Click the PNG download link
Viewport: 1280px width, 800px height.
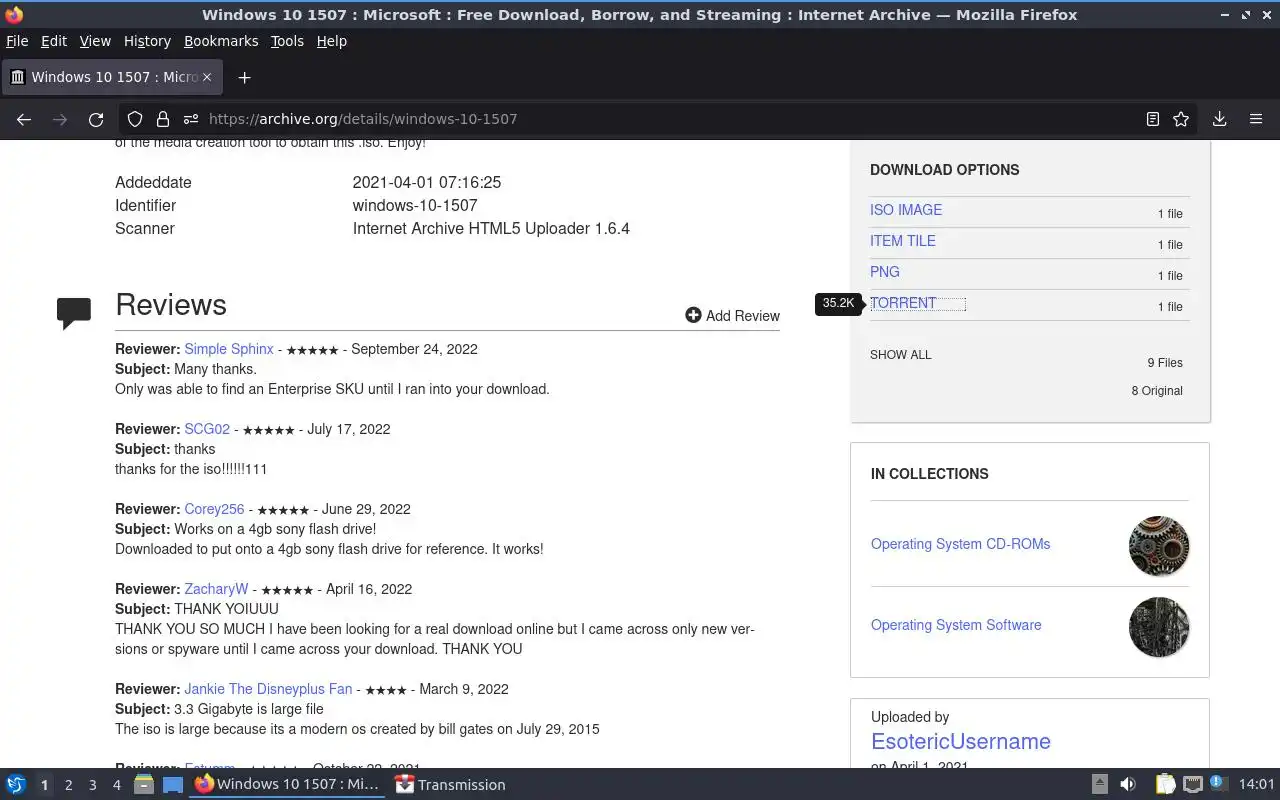885,272
